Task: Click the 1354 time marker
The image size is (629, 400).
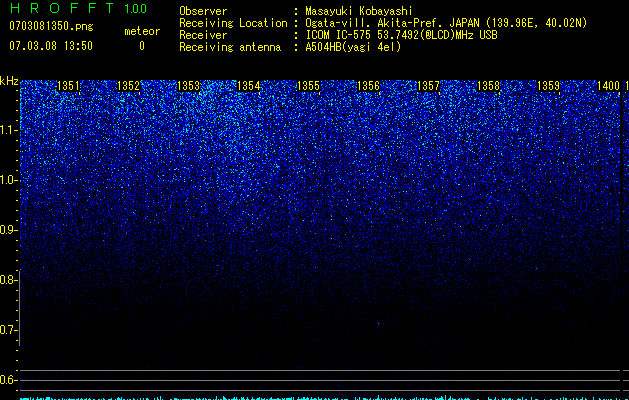Action: click(248, 86)
